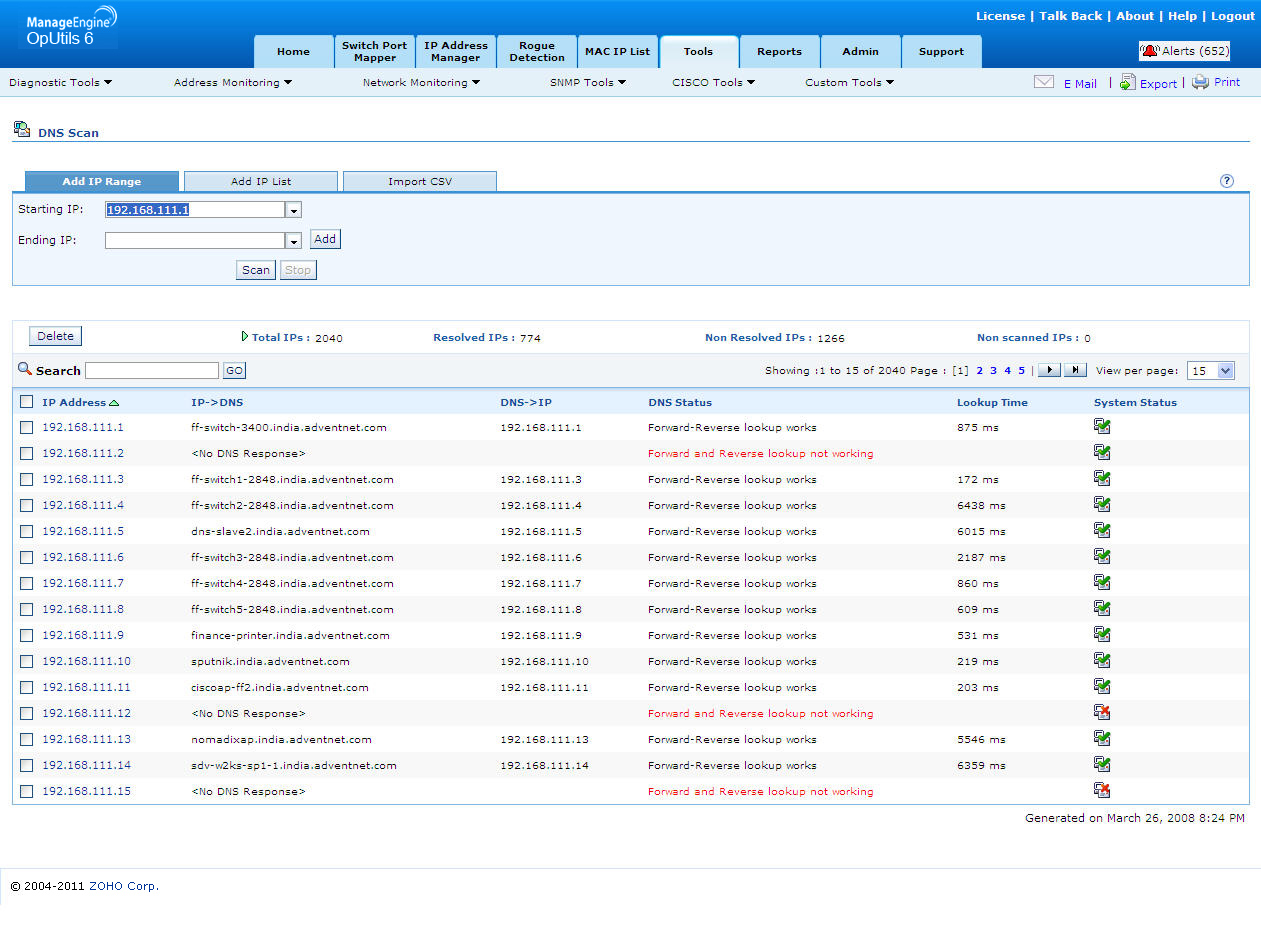Click the E Mail envelope icon

click(x=1043, y=83)
